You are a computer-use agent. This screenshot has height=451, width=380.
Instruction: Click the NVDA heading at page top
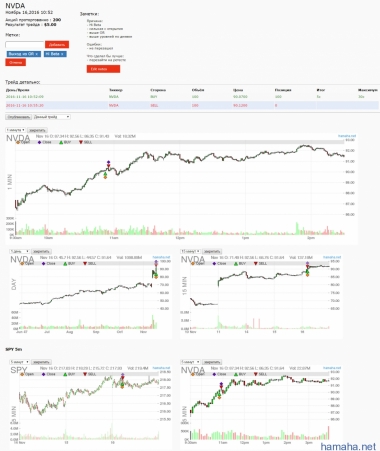click(x=15, y=6)
